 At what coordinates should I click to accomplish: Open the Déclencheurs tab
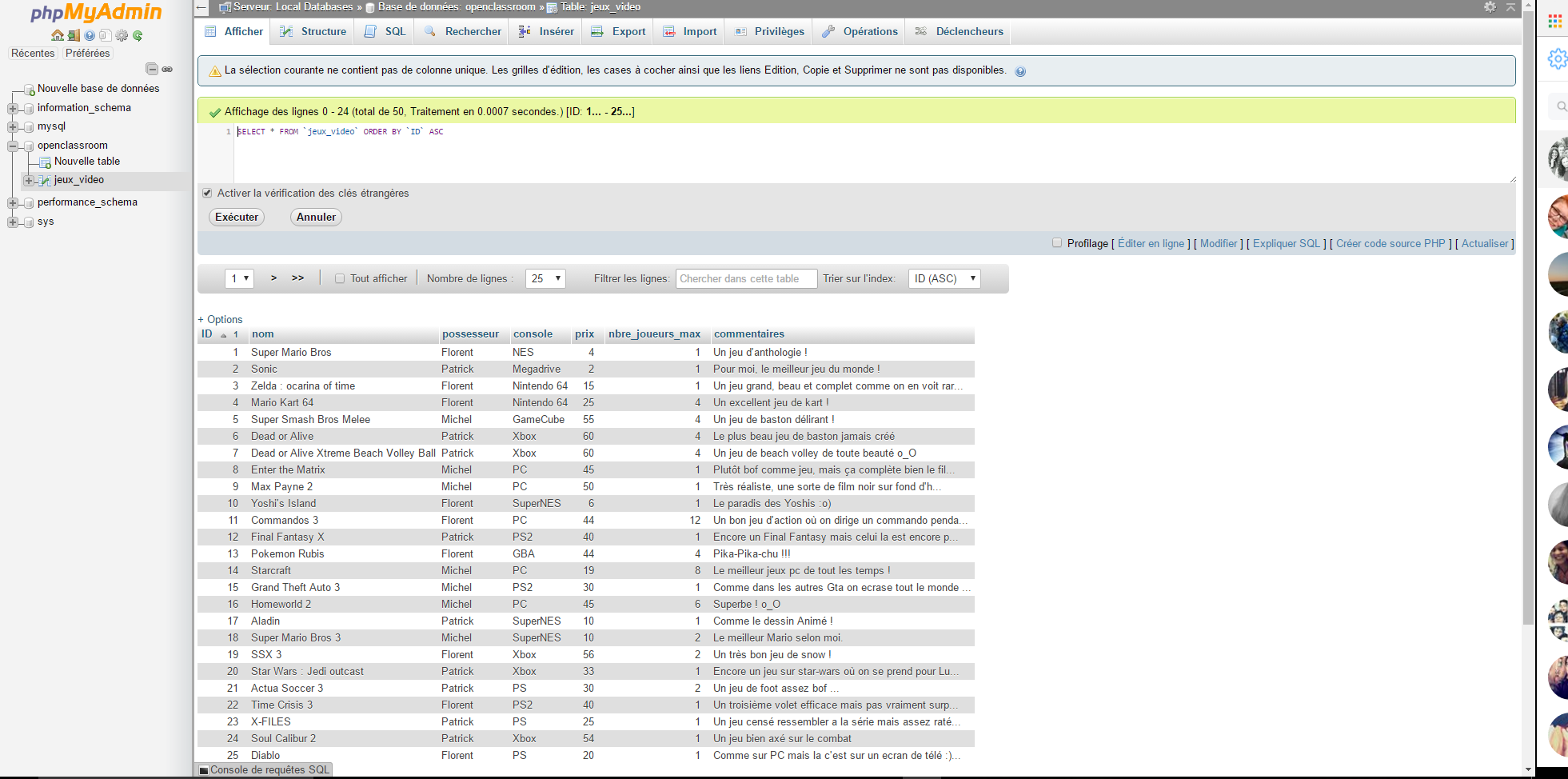pos(959,31)
